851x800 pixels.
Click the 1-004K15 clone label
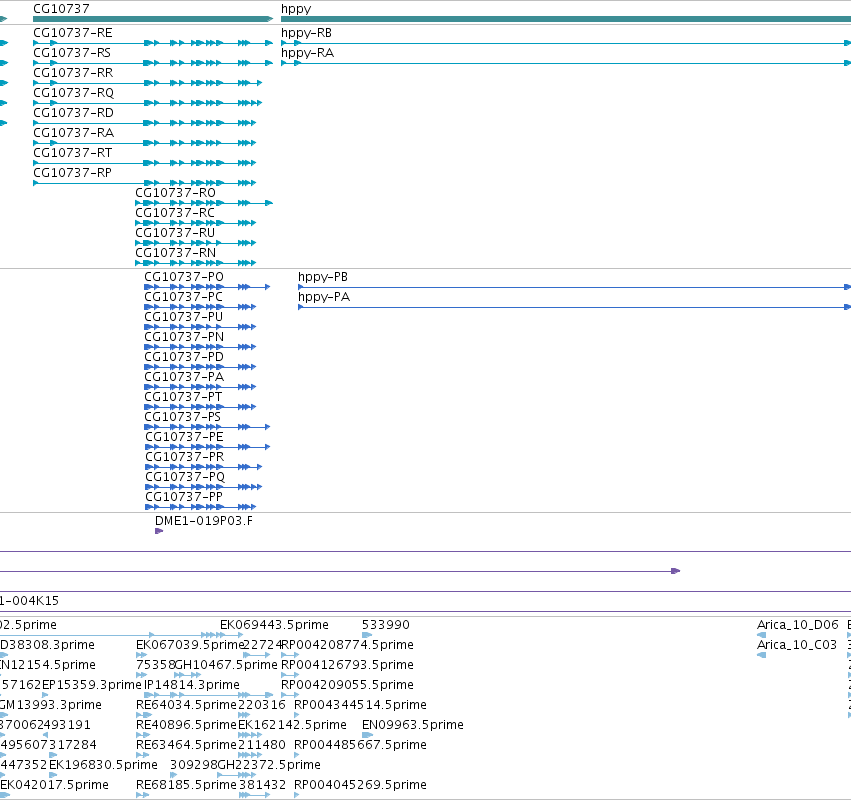tap(29, 601)
